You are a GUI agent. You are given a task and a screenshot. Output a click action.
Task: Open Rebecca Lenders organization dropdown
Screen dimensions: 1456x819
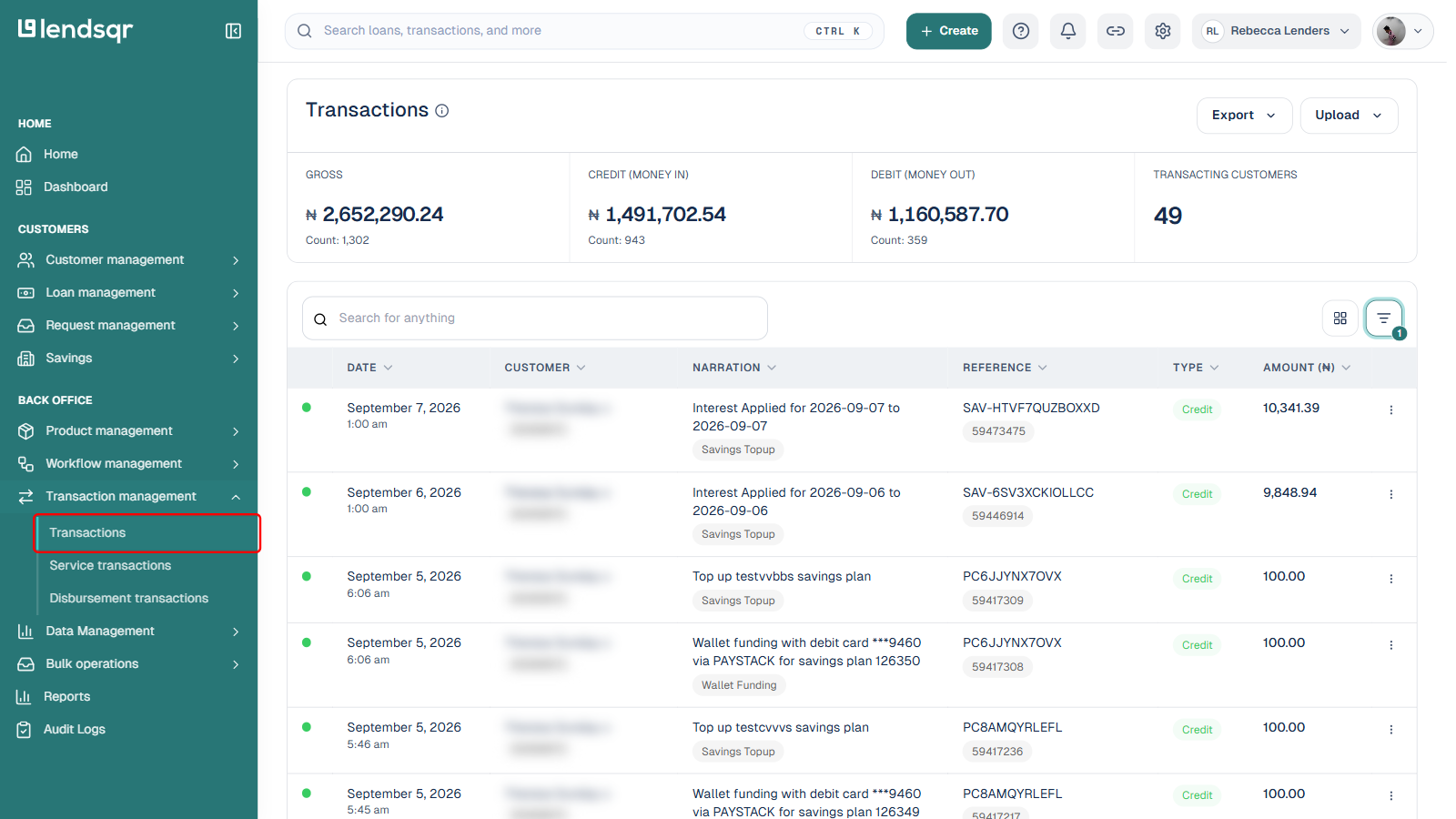click(1276, 31)
